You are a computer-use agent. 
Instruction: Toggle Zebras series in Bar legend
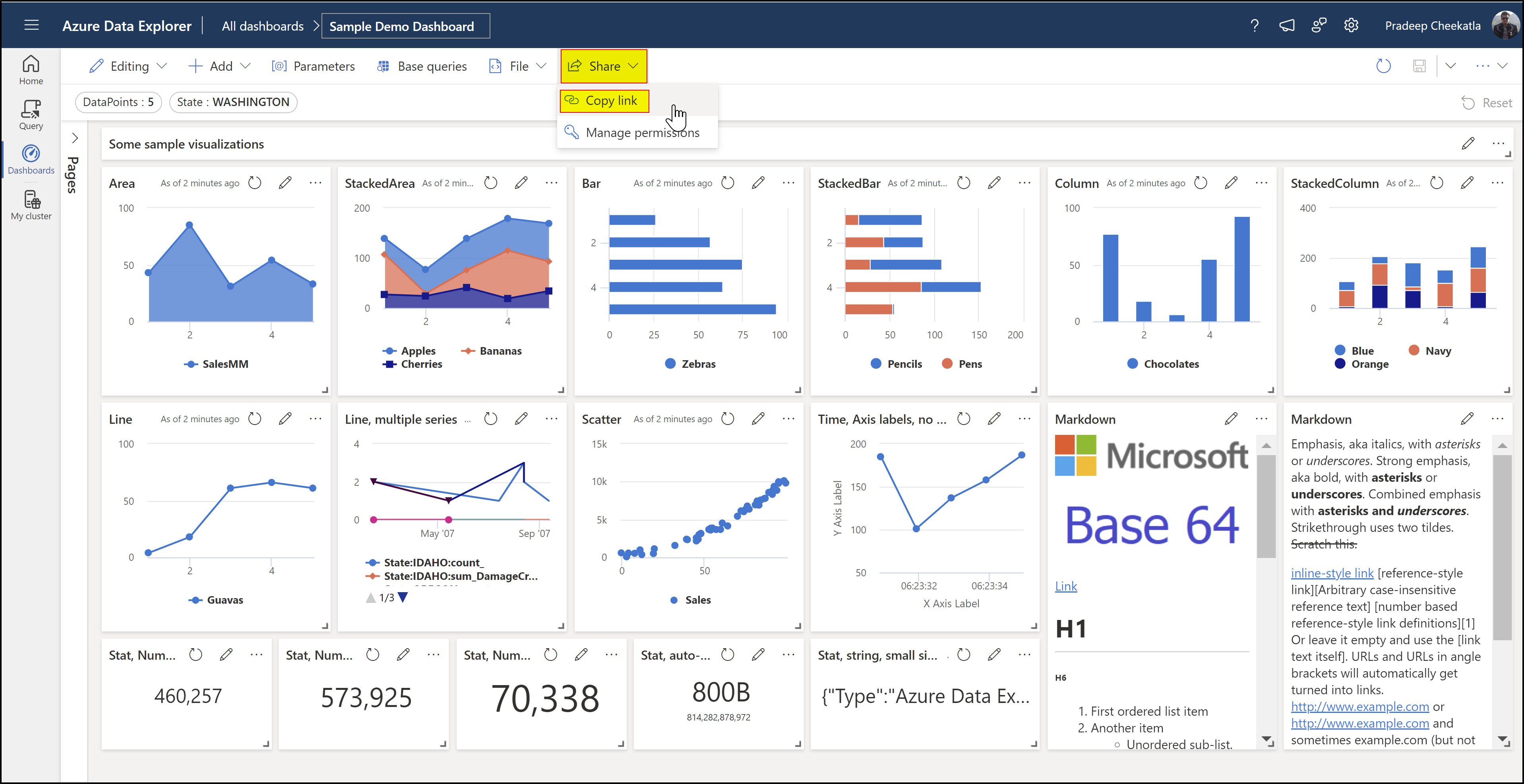(x=690, y=364)
